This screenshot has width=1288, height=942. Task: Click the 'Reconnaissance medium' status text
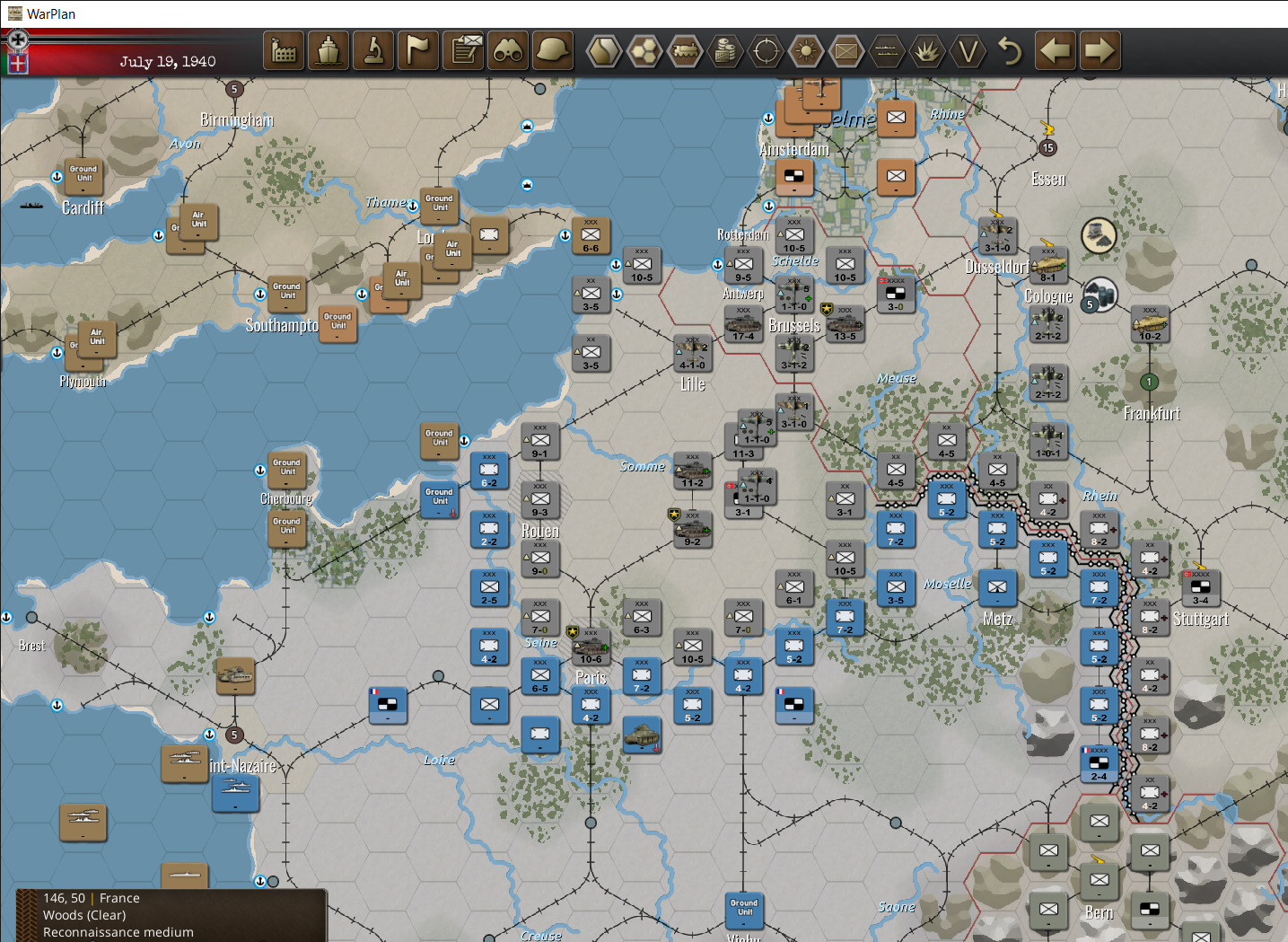click(x=118, y=932)
